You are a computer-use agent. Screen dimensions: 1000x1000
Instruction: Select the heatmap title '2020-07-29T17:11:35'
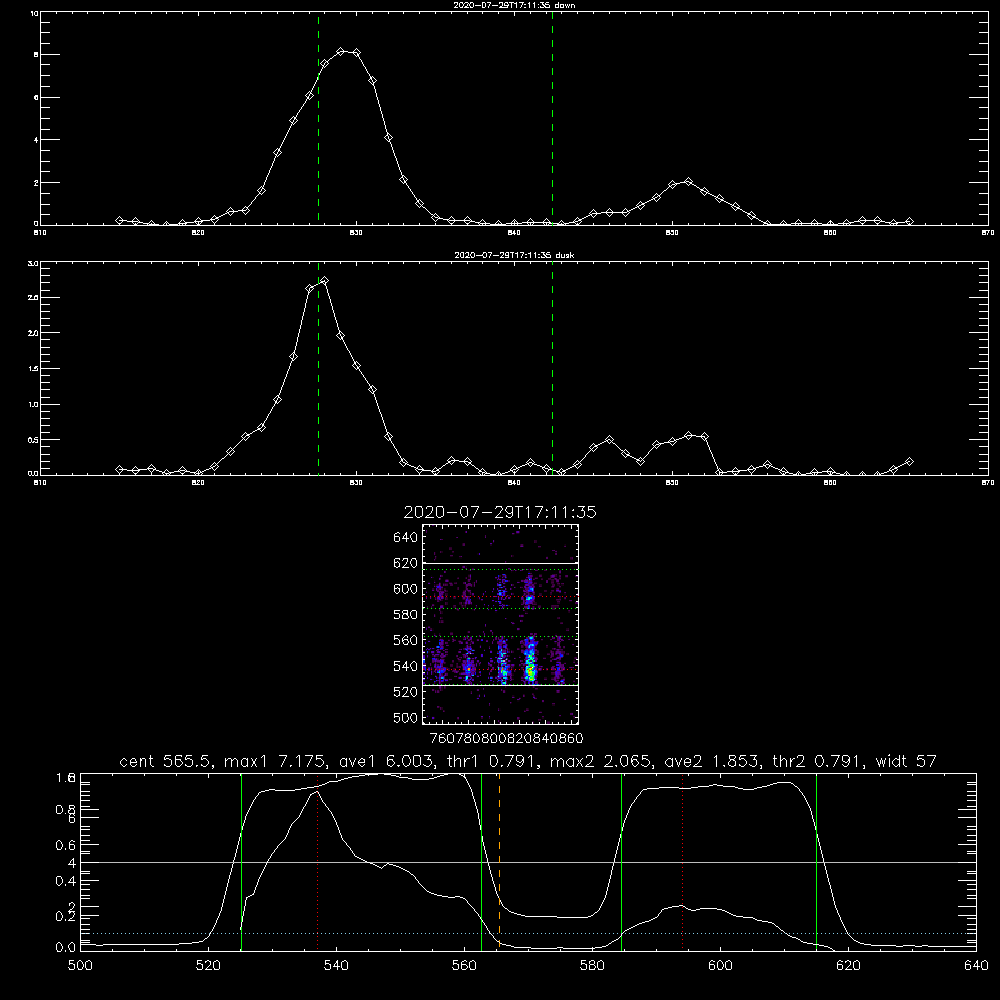coord(500,512)
